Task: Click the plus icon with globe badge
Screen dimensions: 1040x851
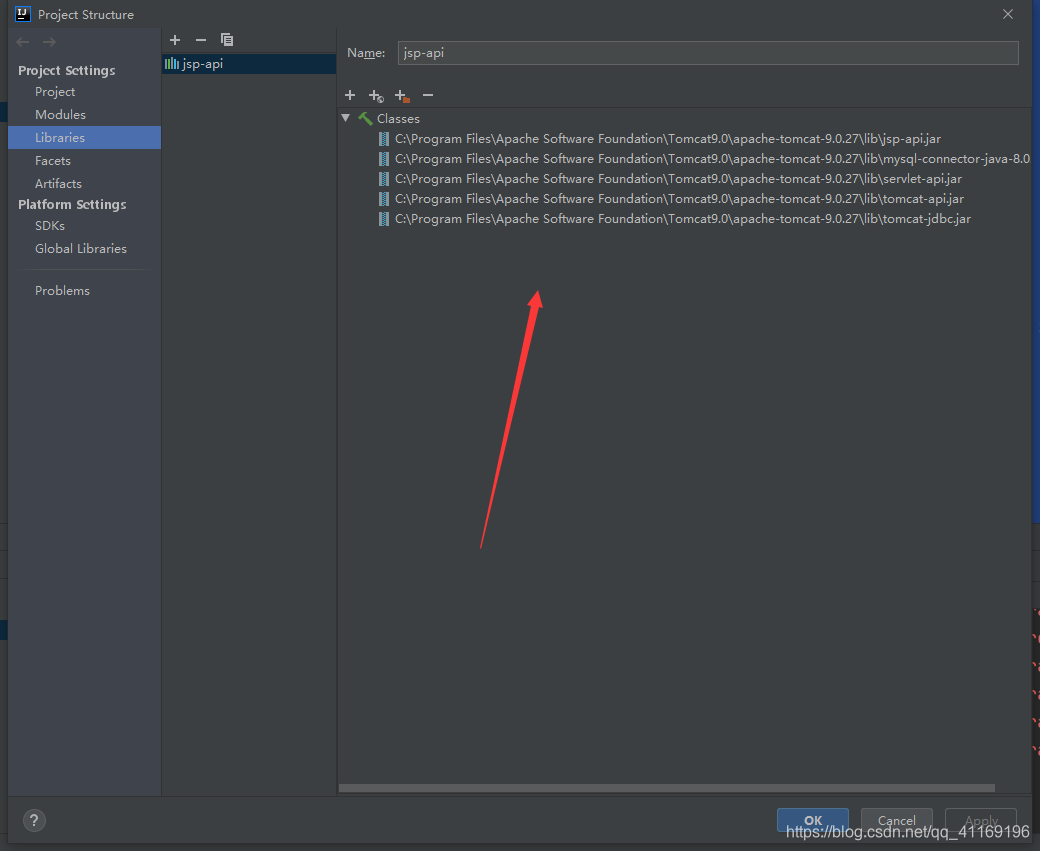Action: pyautogui.click(x=376, y=96)
